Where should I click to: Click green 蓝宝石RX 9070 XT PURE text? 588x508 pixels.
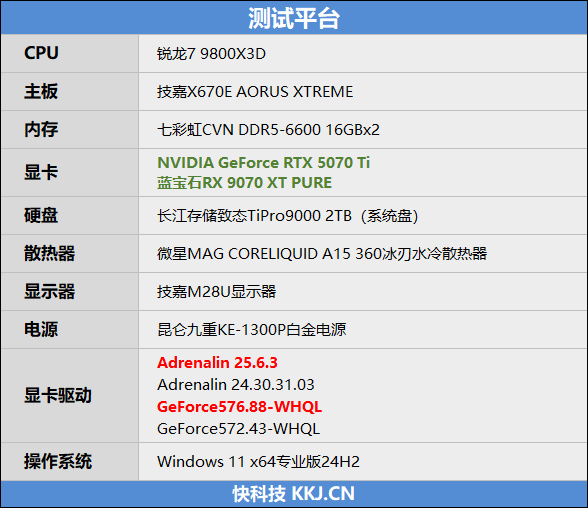click(x=244, y=183)
